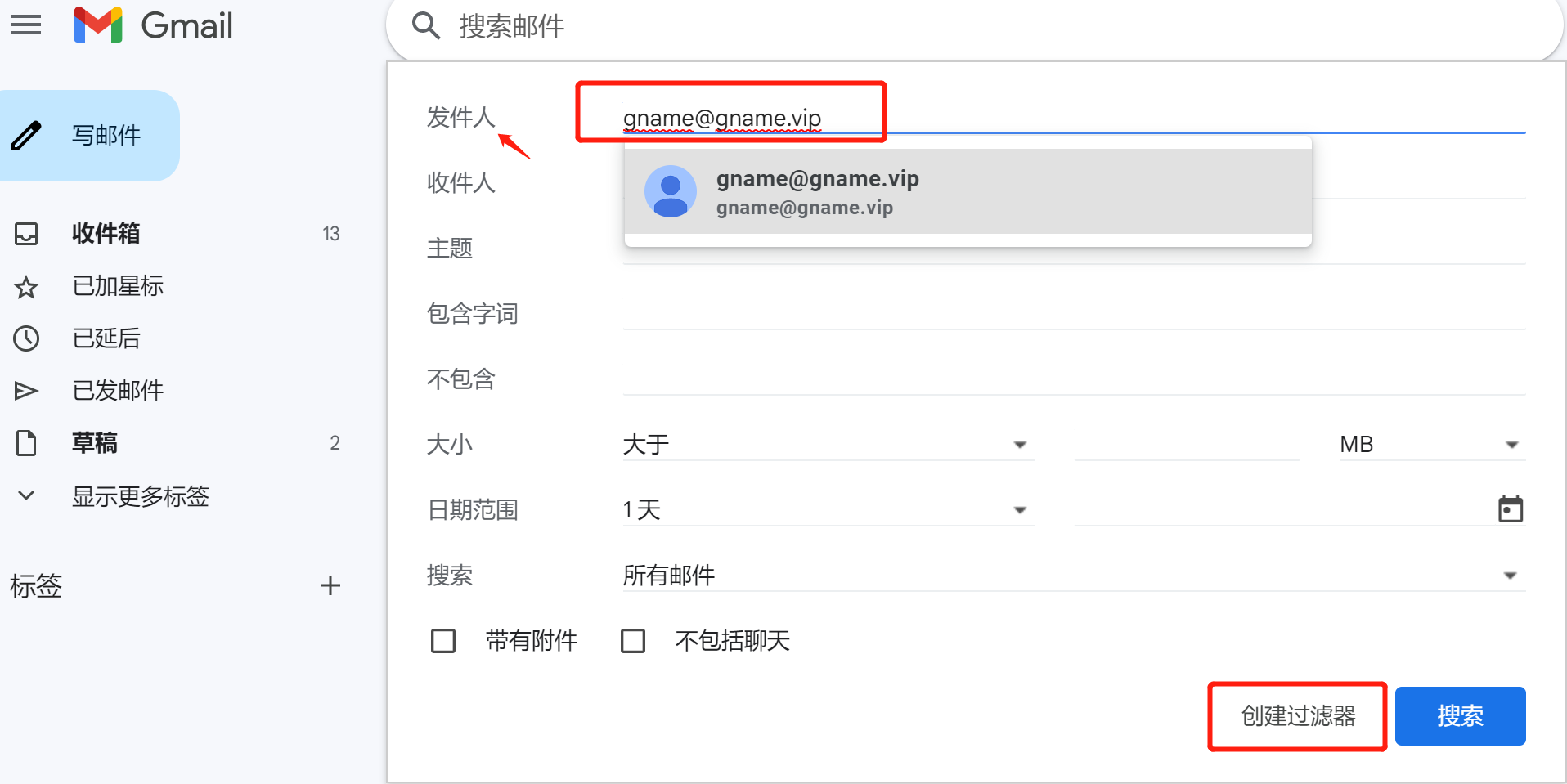Click the starred mail star icon

point(26,287)
